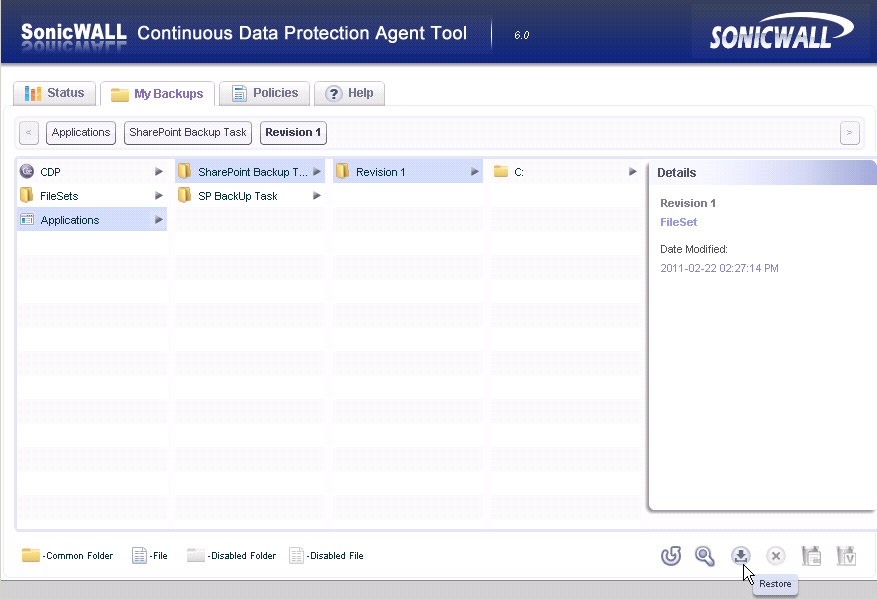Screen dimensions: 877x599
Task: Expand the Applications row arrow
Action: (x=159, y=220)
